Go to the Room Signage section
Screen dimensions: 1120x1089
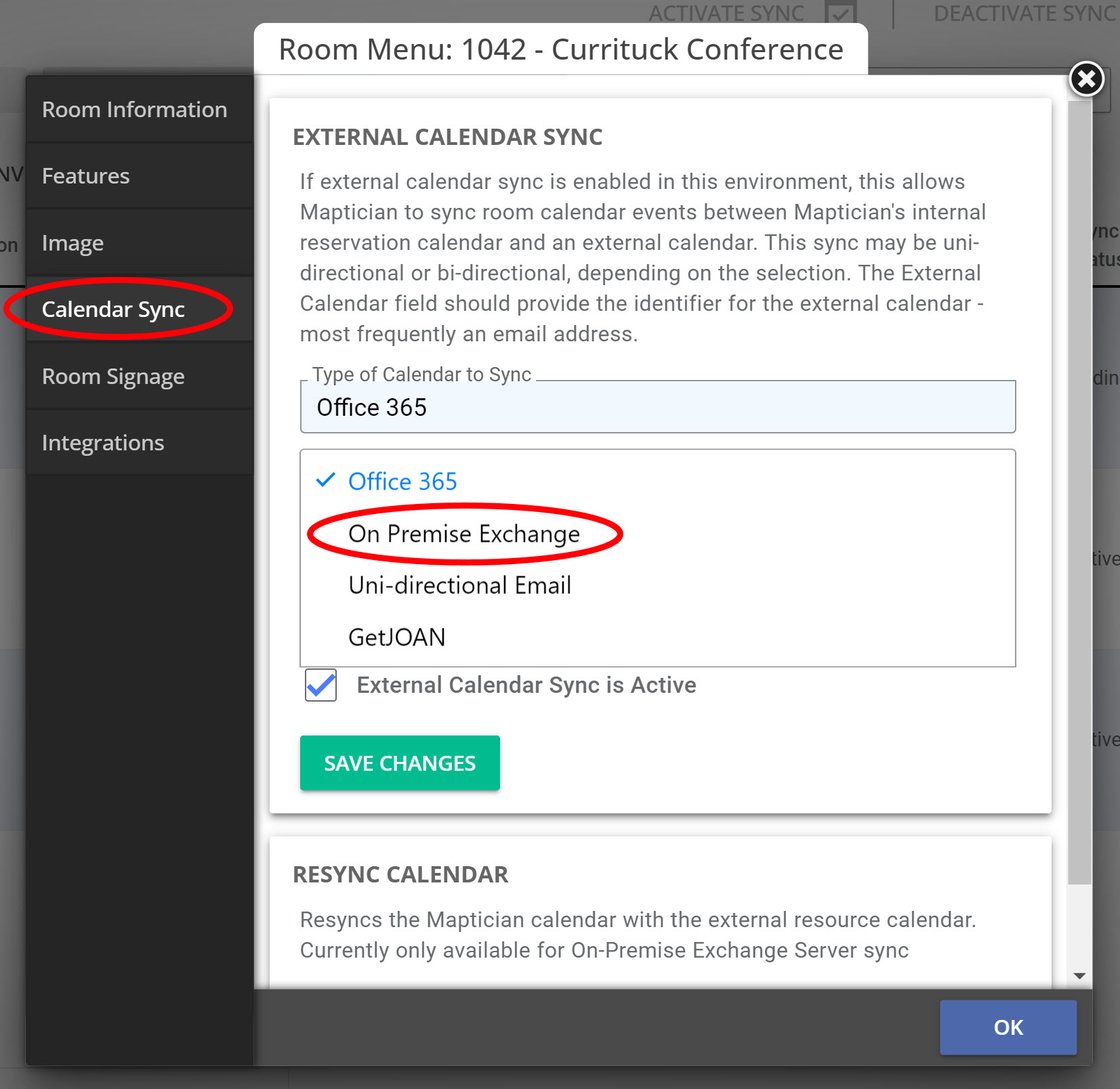point(113,377)
